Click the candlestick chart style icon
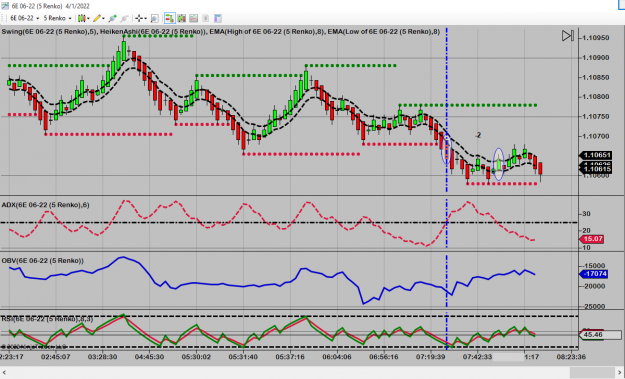Viewport: 625px width, 379px height. (82, 18)
